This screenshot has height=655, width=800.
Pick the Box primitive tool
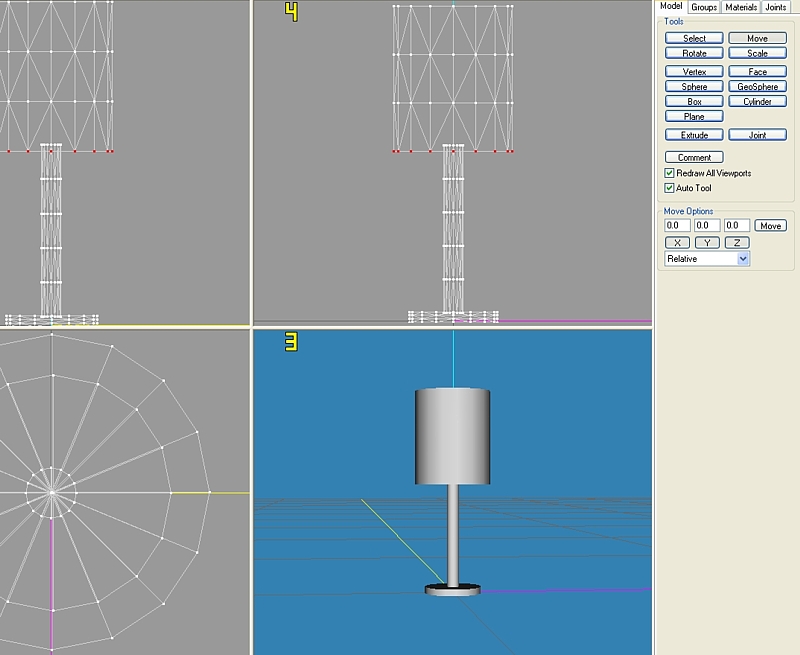[x=694, y=102]
